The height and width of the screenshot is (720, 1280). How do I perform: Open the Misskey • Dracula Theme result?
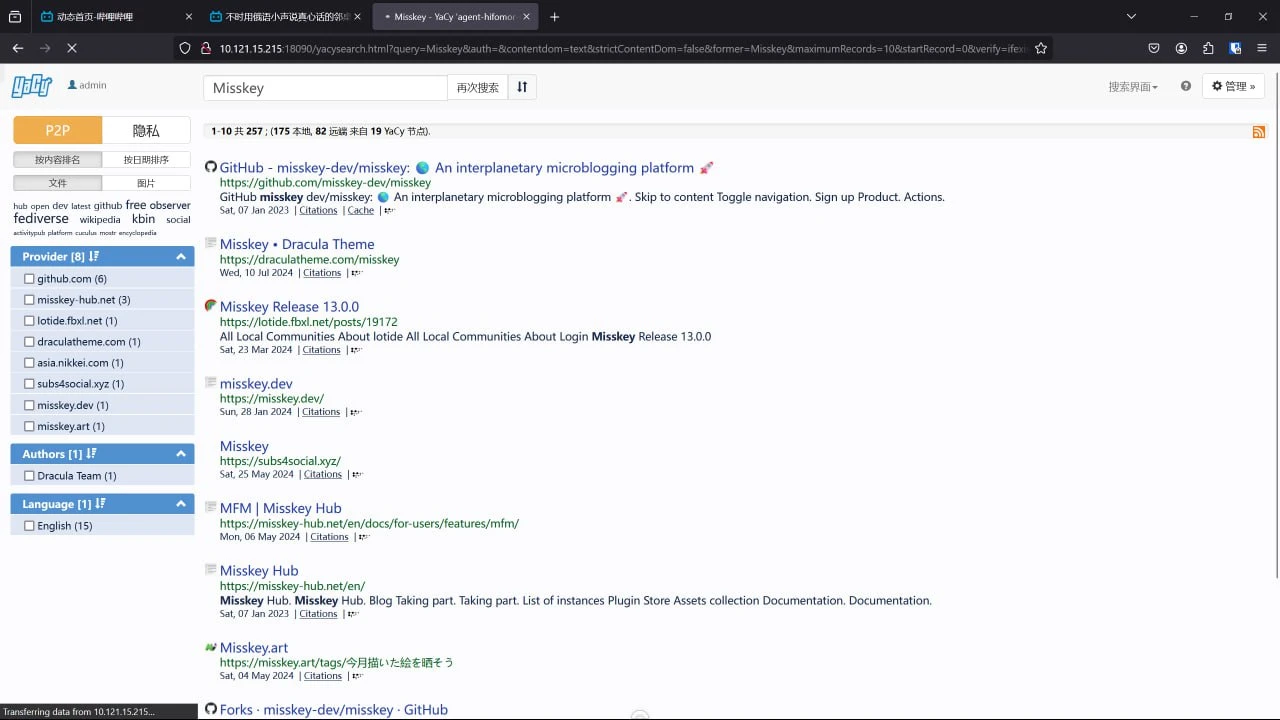tap(297, 244)
